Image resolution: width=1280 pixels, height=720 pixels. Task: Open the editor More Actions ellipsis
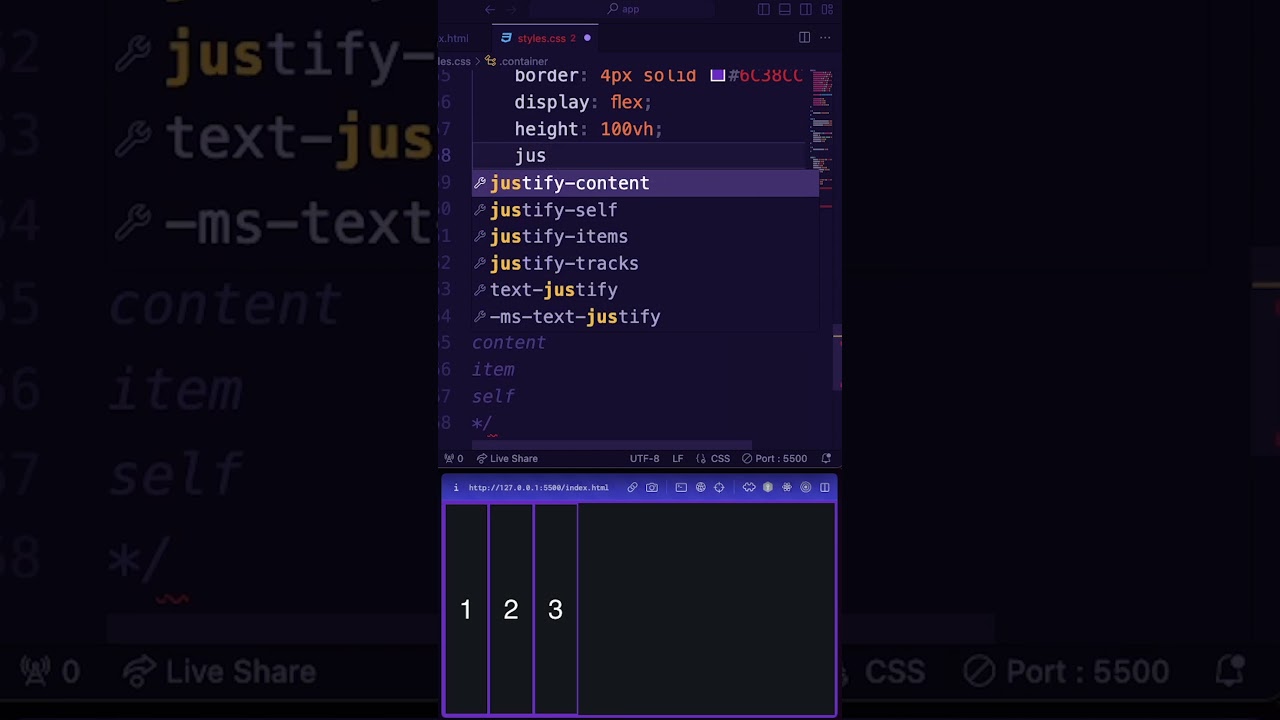tap(825, 38)
